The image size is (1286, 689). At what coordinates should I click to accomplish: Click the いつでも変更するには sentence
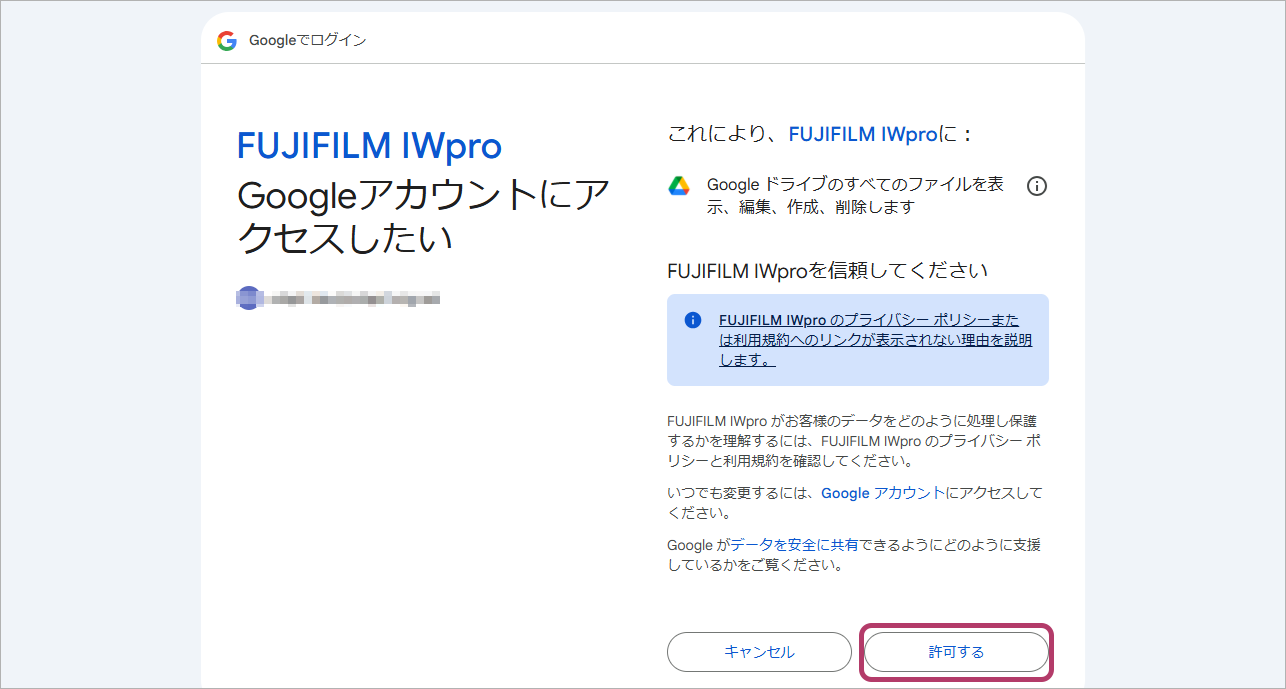[x=855, y=503]
